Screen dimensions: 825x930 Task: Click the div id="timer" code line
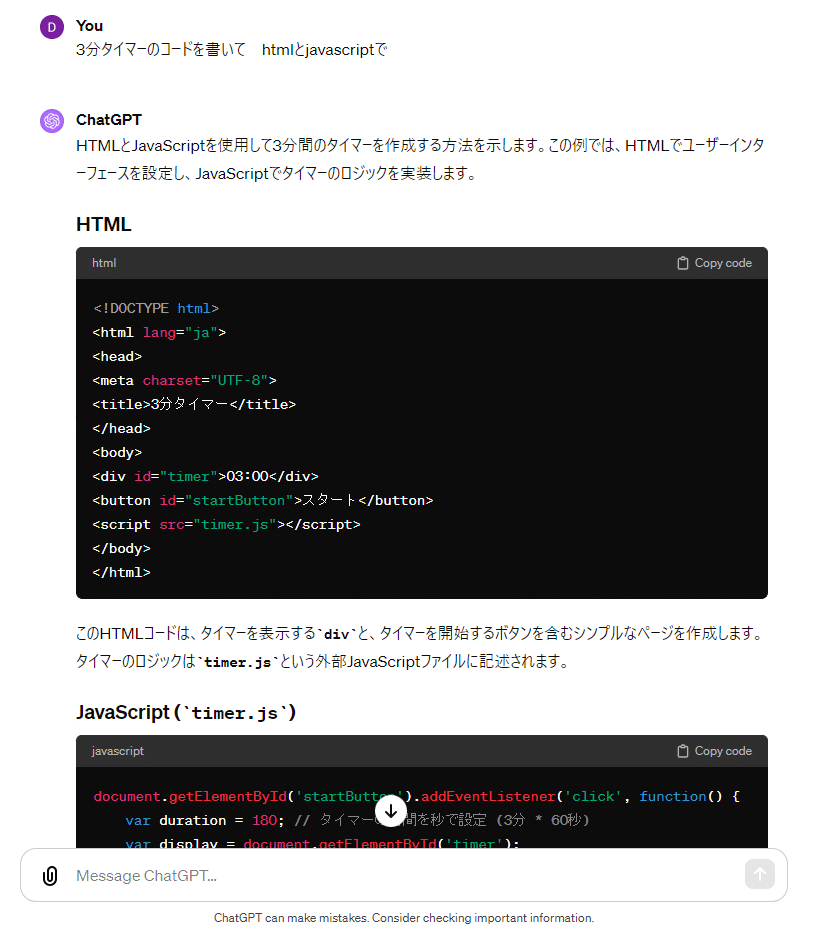point(205,476)
